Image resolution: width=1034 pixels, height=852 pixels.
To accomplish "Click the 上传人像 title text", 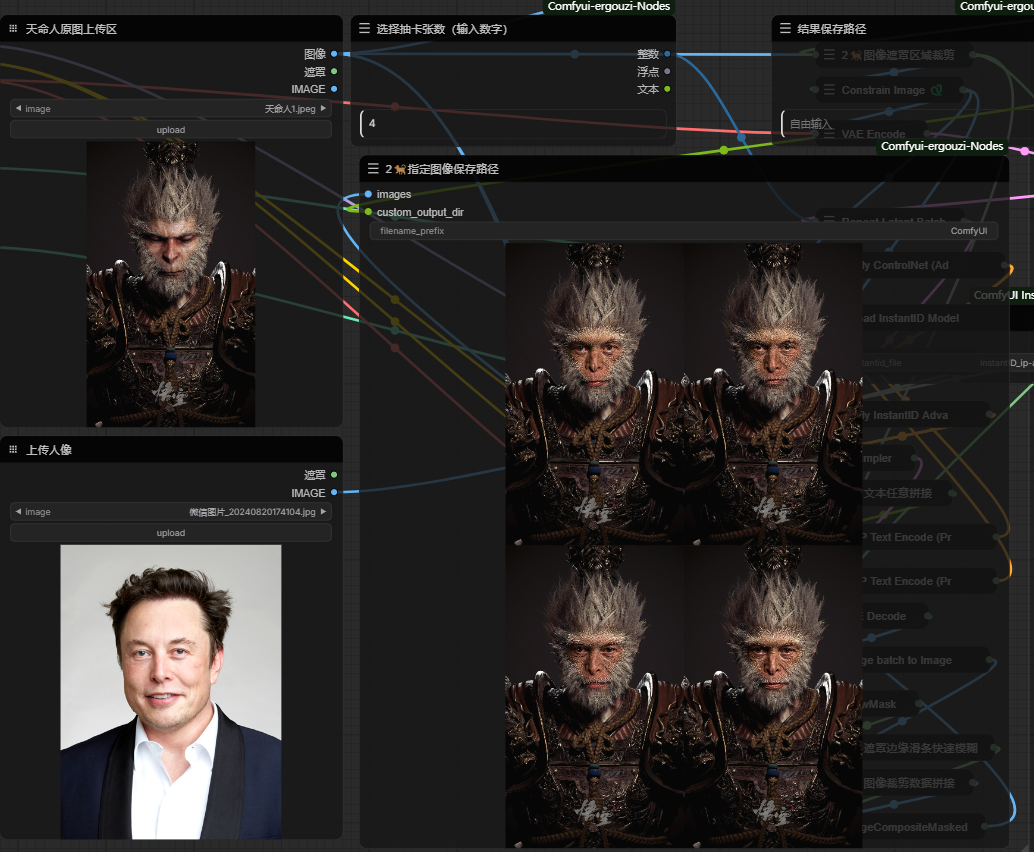I will pyautogui.click(x=49, y=449).
